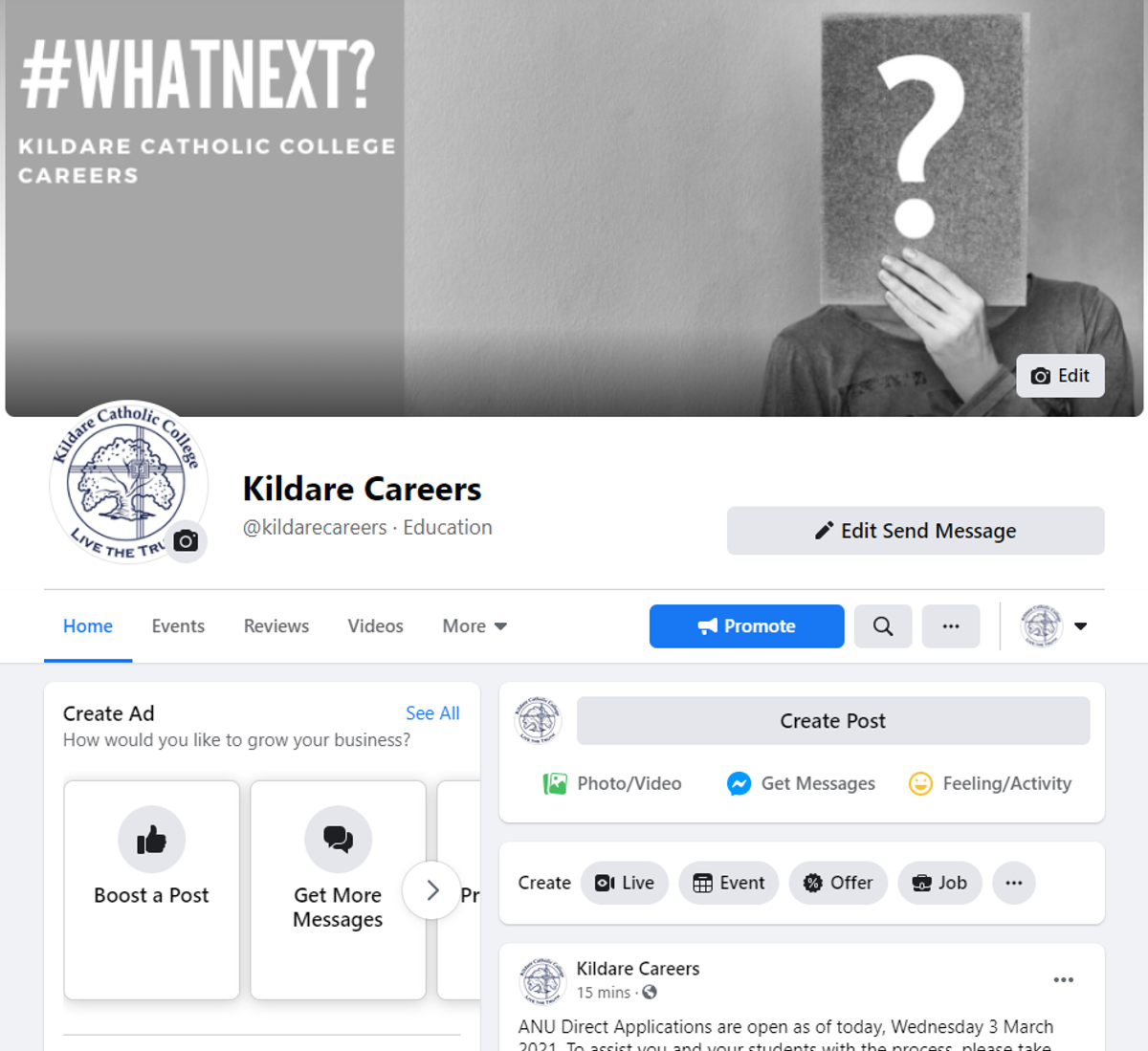Open the Reviews tab
The width and height of the screenshot is (1148, 1051).
click(276, 626)
